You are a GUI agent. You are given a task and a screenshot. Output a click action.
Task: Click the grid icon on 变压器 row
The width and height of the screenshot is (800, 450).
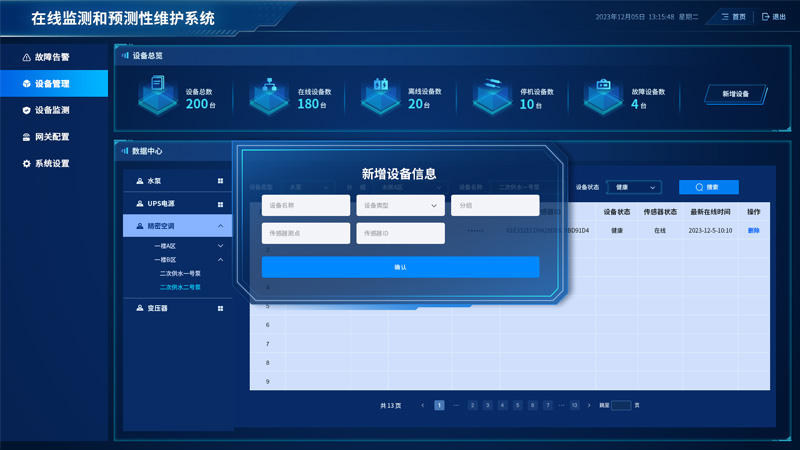pyautogui.click(x=220, y=309)
